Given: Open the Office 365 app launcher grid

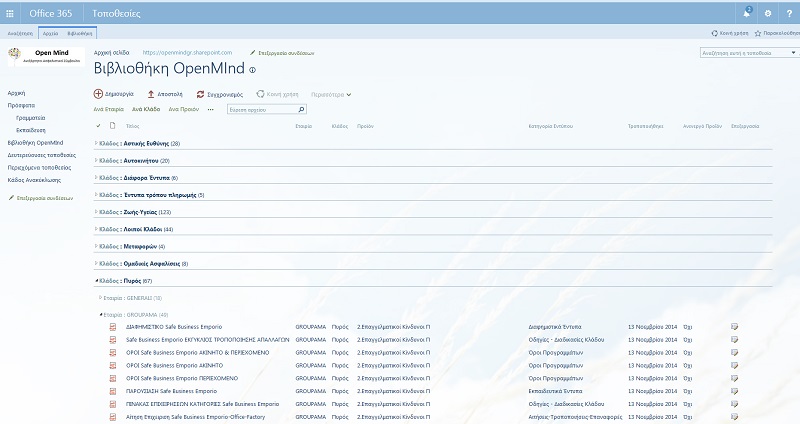Looking at the screenshot, I should (10, 14).
